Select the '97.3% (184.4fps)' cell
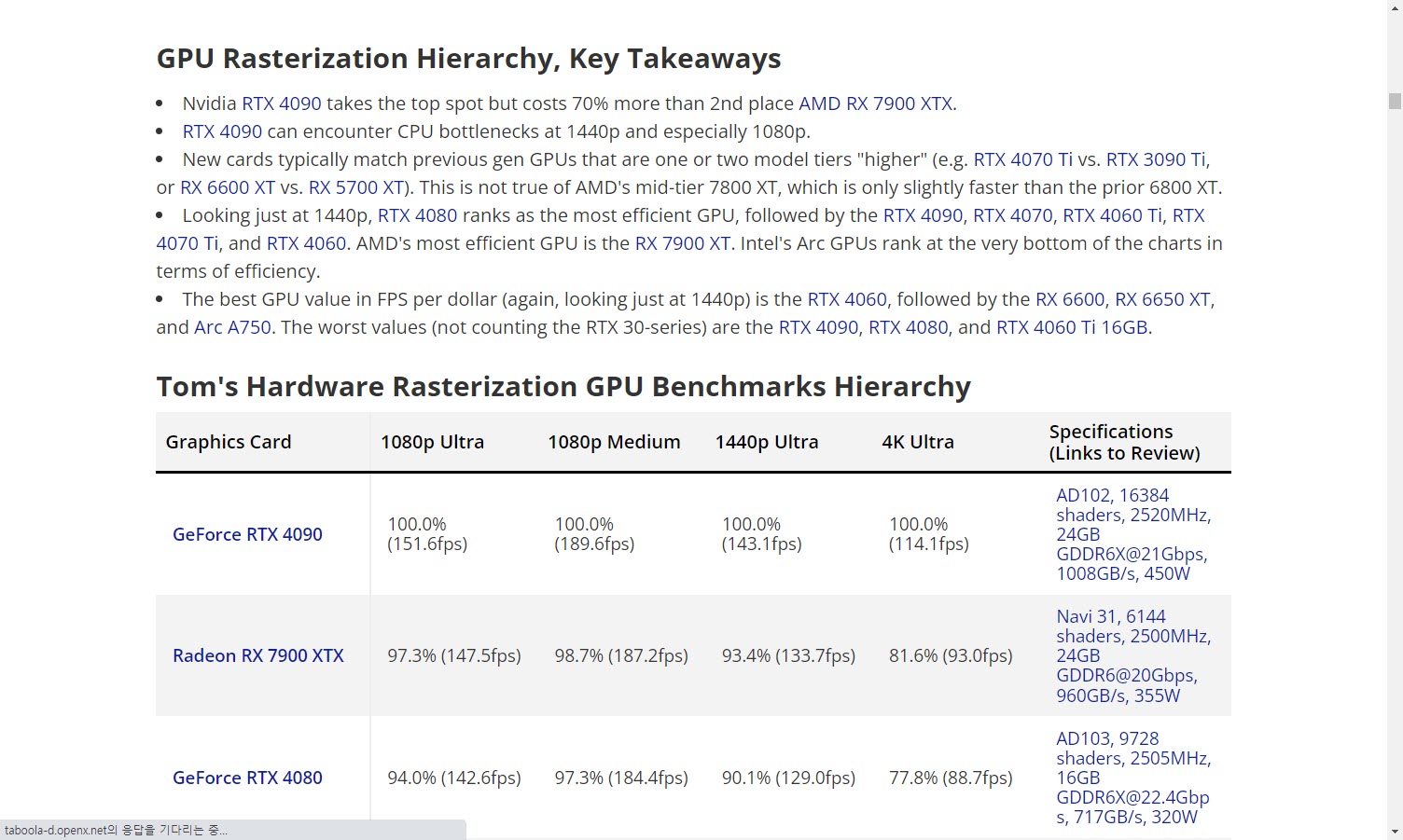 click(x=621, y=778)
